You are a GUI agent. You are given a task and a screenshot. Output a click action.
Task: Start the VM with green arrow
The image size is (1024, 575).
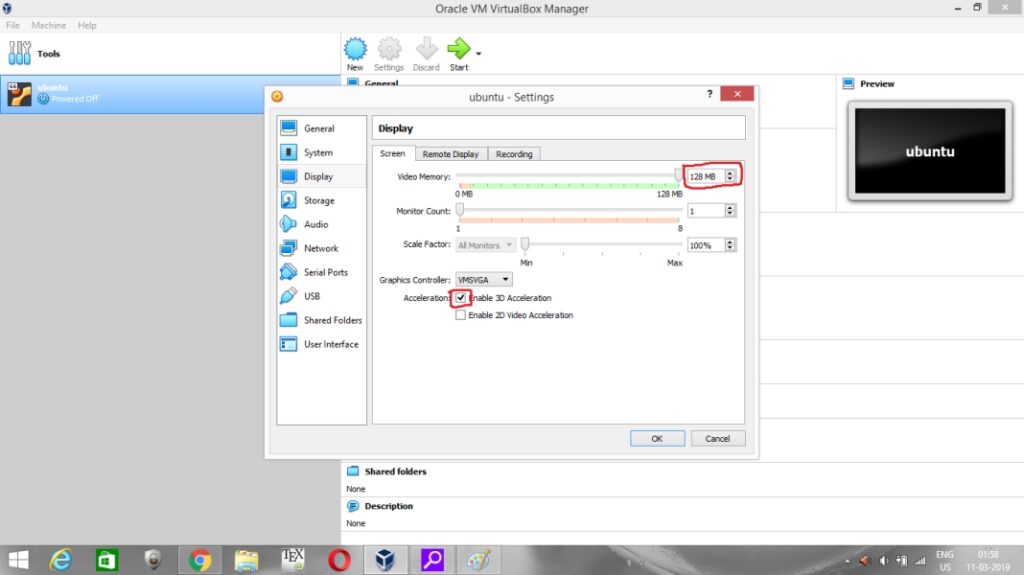pyautogui.click(x=458, y=54)
